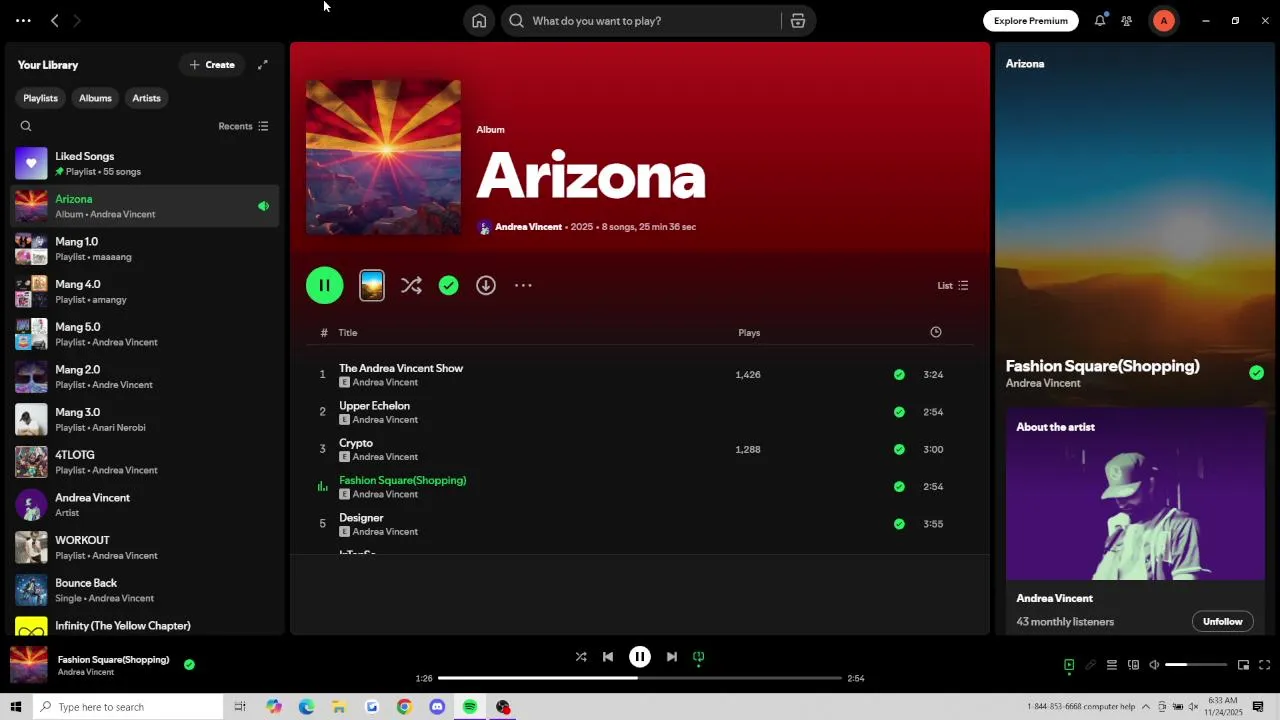
Task: Open Friend Activity icon
Action: pyautogui.click(x=1127, y=21)
